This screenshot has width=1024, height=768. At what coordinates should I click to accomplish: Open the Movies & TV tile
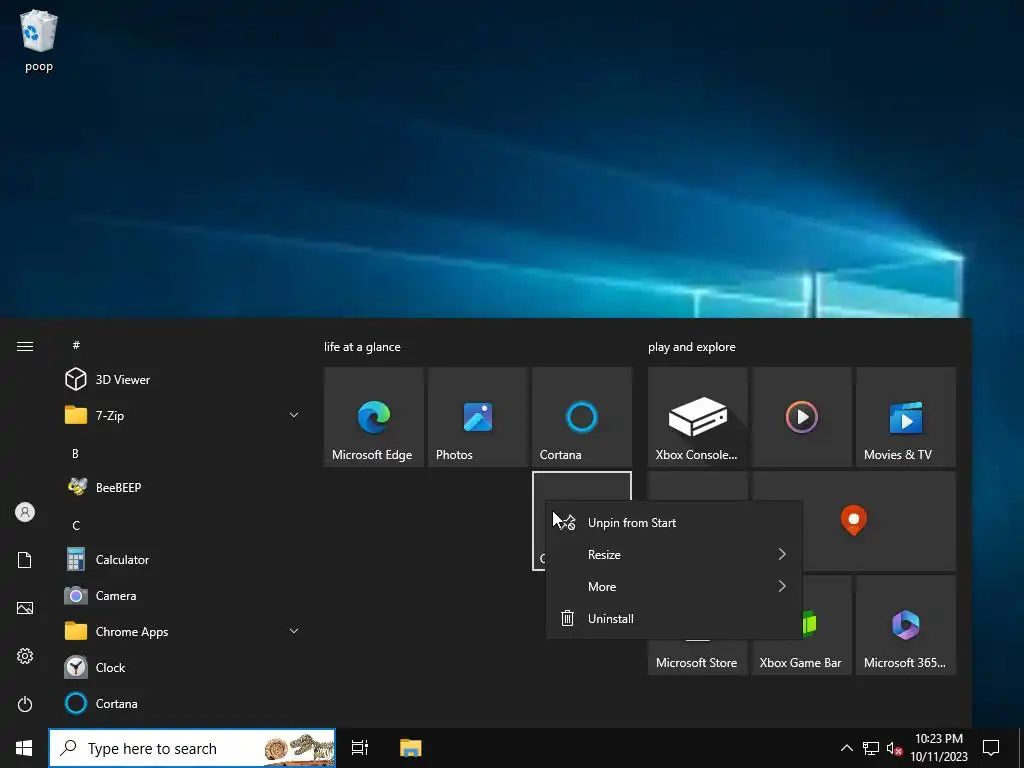point(906,417)
